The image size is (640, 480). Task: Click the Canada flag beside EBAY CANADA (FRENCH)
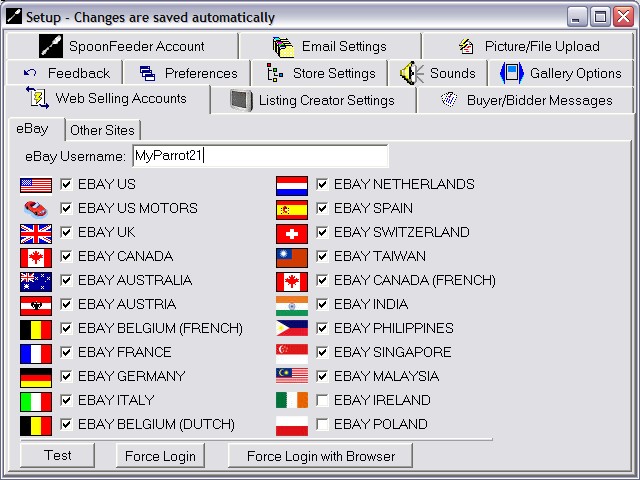[x=292, y=282]
